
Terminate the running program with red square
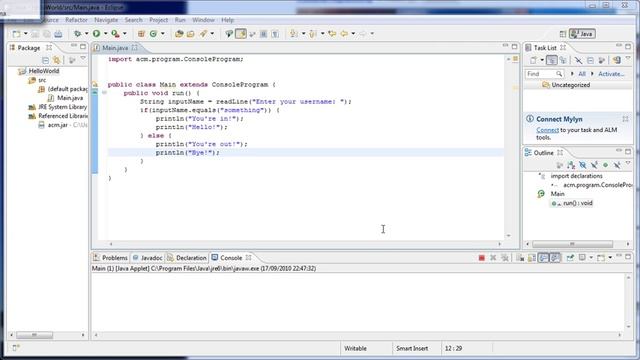pyautogui.click(x=482, y=258)
